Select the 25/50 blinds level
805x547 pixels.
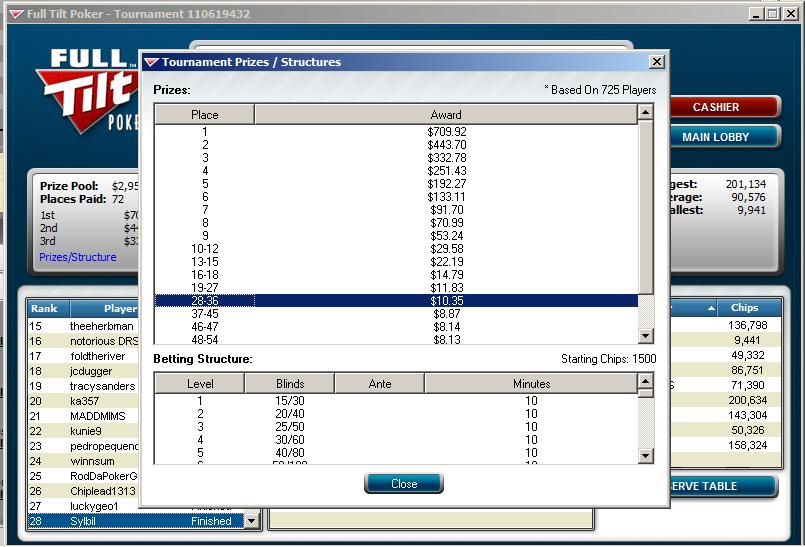[396, 427]
